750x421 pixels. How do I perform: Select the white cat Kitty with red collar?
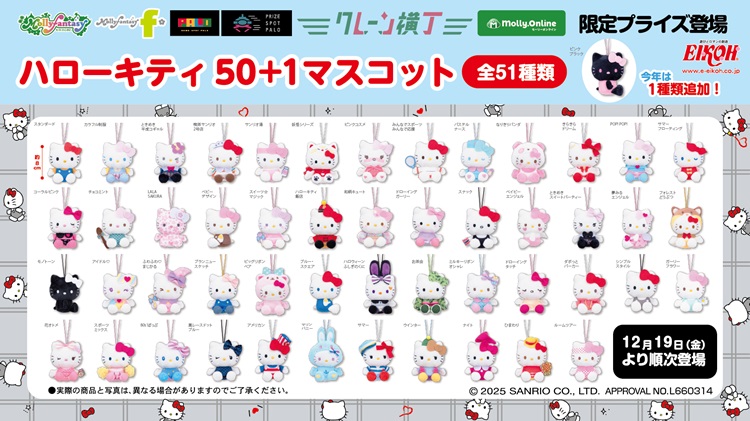pyautogui.click(x=322, y=163)
